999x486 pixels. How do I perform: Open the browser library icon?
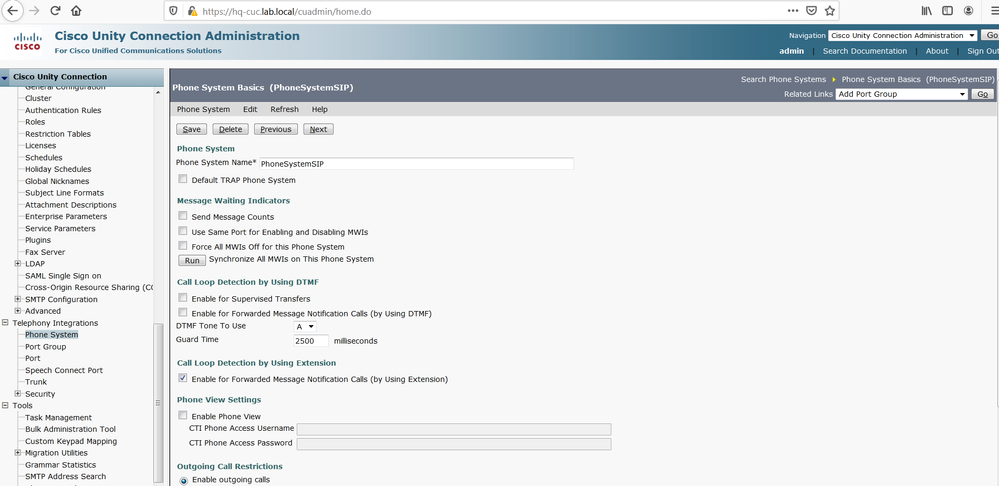point(926,11)
